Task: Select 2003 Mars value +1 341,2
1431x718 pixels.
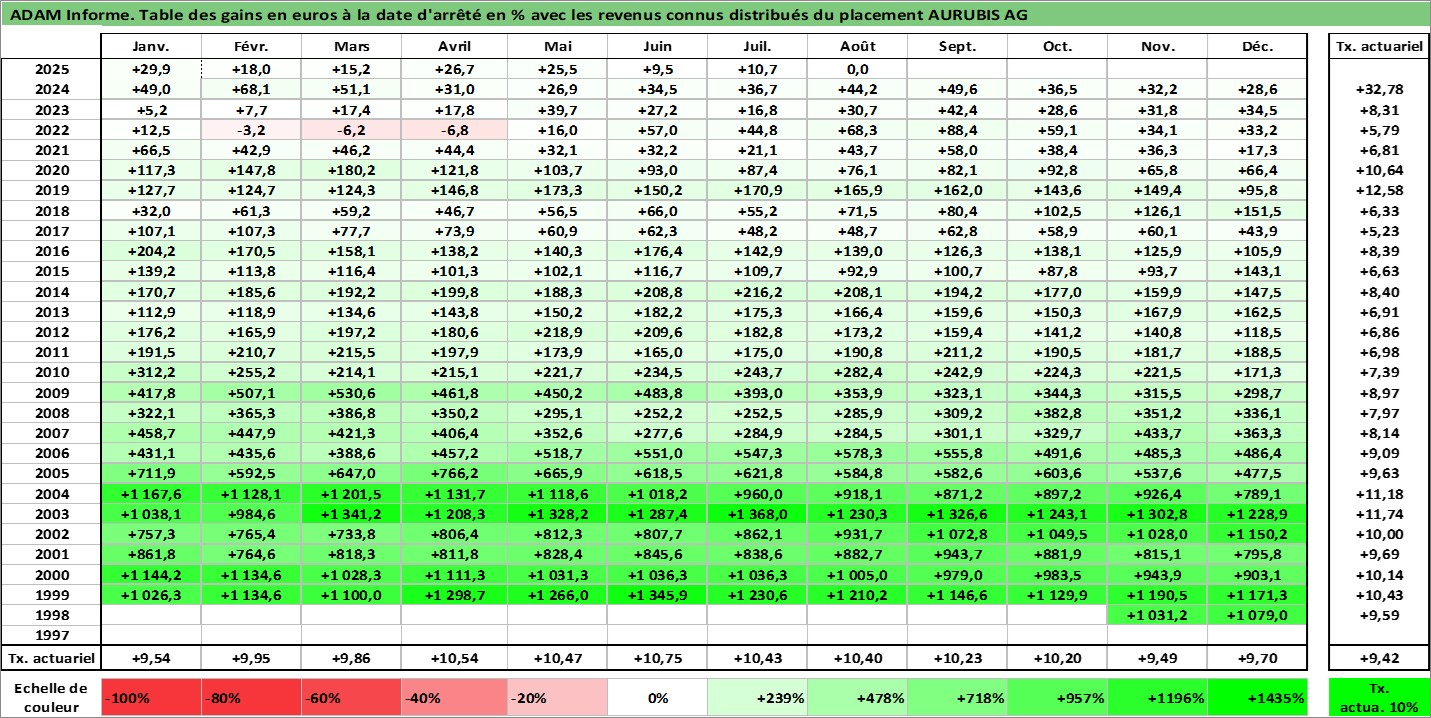Action: [352, 514]
